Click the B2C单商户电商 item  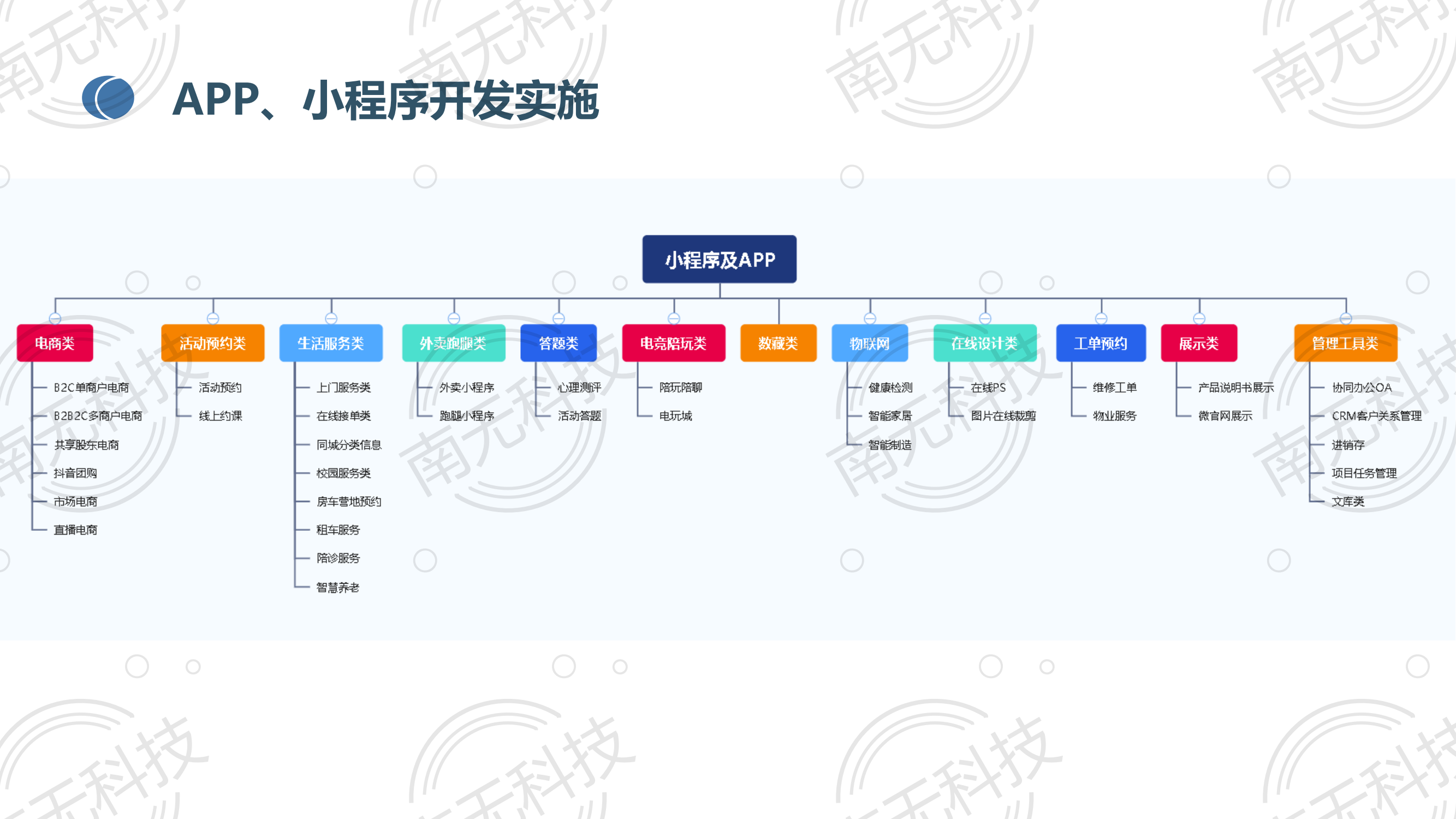point(92,388)
